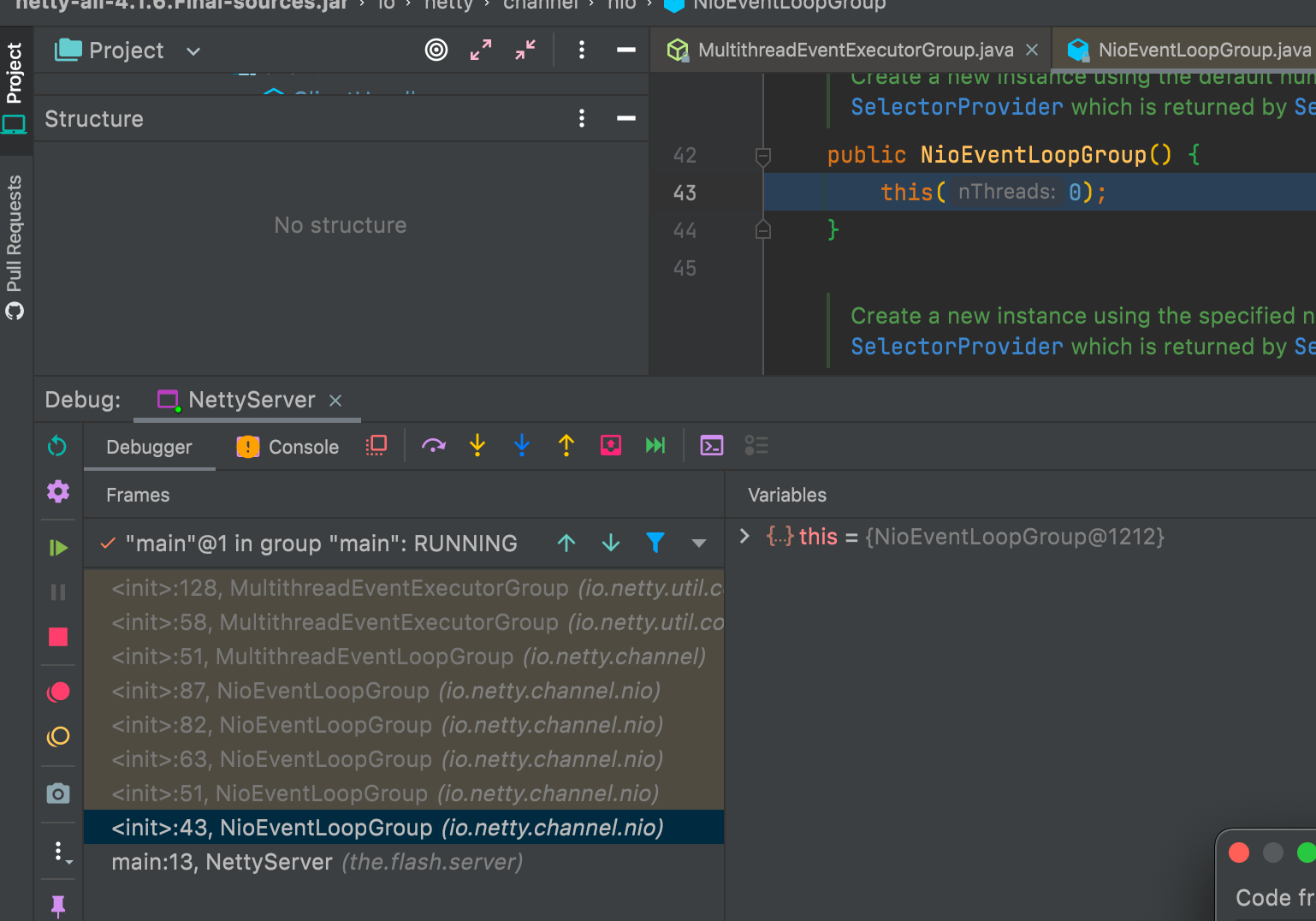Expand 'this' variable node
1316x921 pixels.
pyautogui.click(x=744, y=536)
